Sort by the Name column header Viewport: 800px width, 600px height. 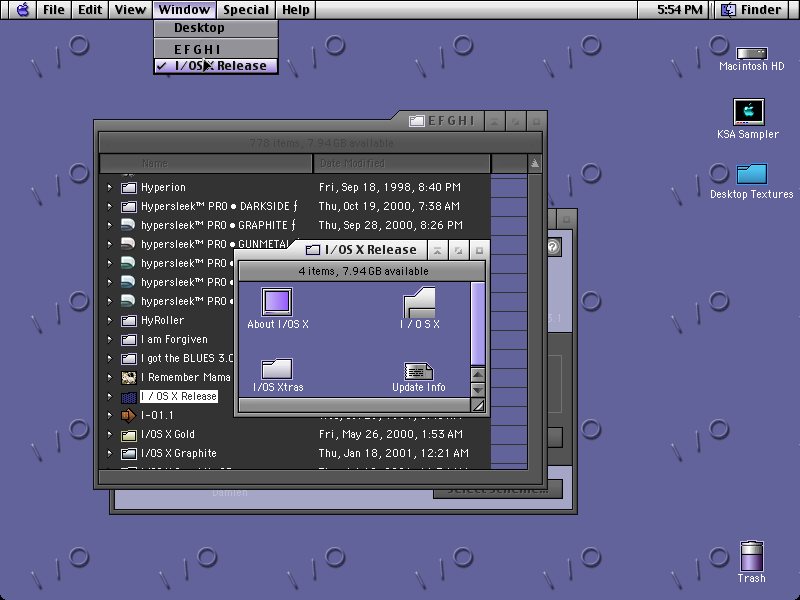tap(206, 163)
